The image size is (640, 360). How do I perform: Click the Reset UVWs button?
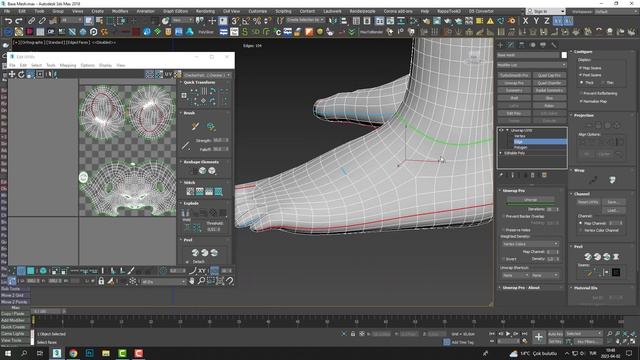587,202
